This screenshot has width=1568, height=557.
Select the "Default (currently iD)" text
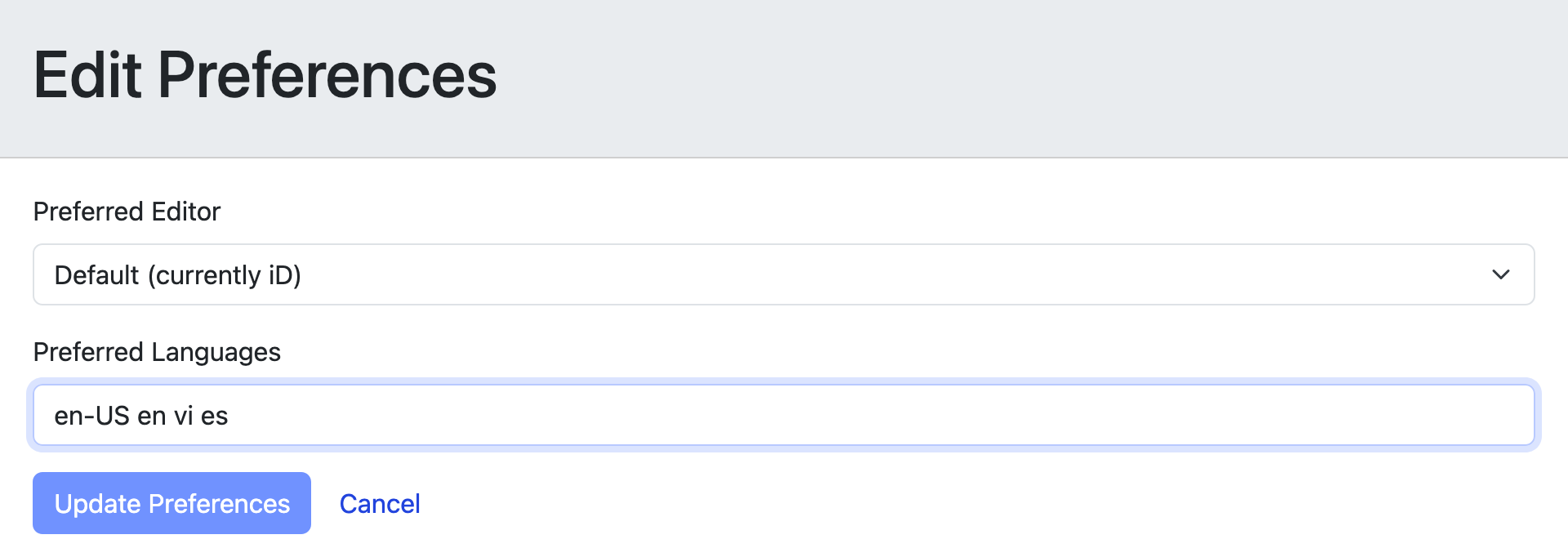[177, 275]
